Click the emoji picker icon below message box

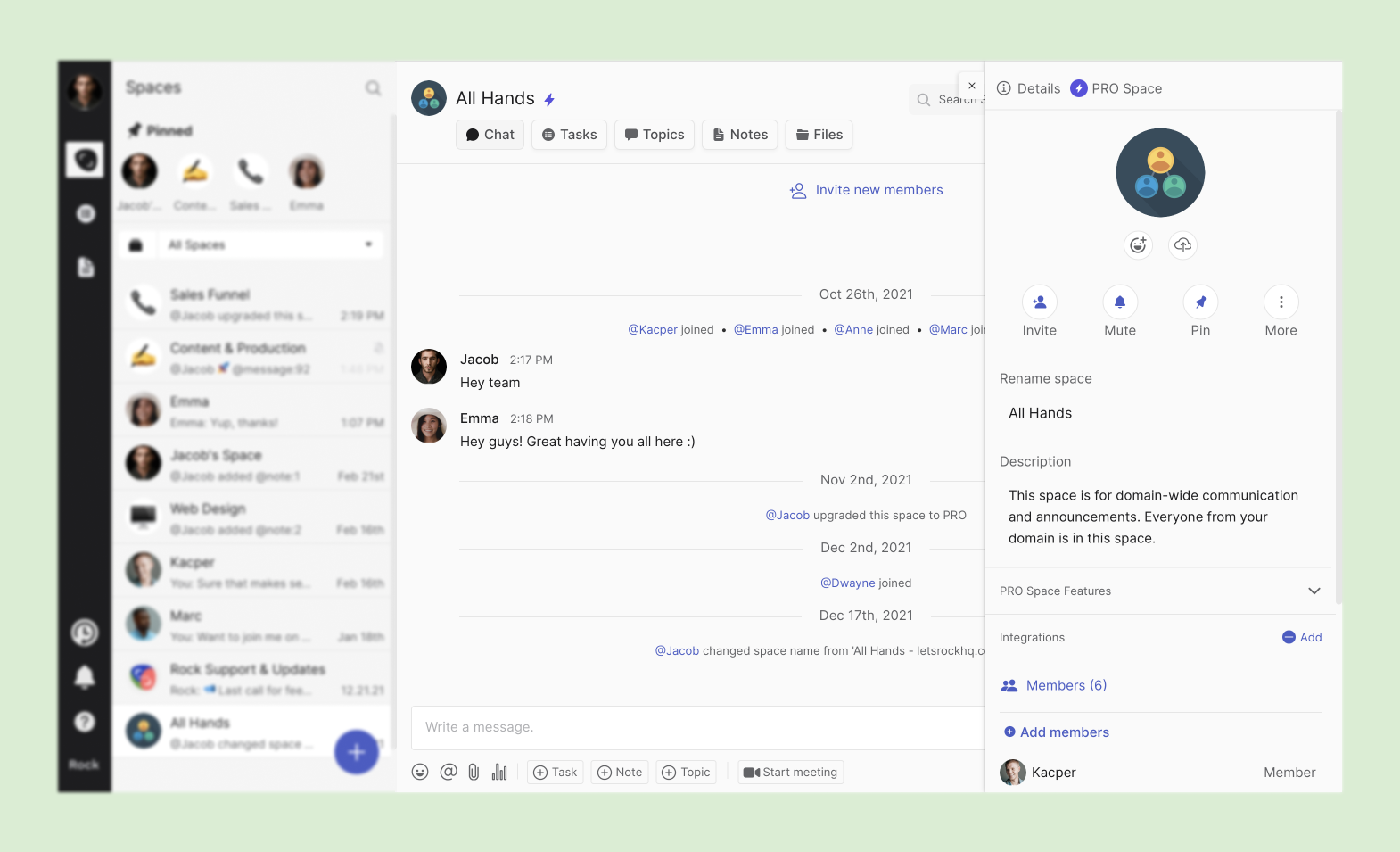pyautogui.click(x=420, y=772)
